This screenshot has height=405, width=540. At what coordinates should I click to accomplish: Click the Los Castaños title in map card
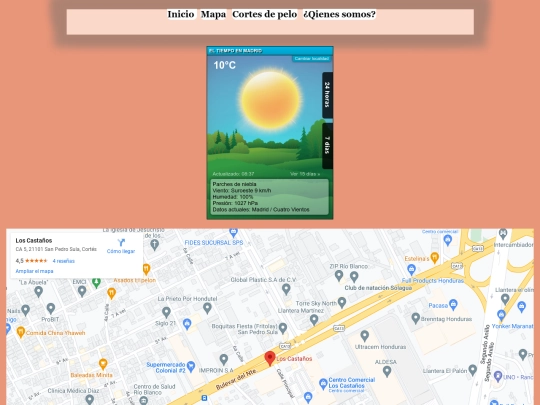tap(34, 240)
